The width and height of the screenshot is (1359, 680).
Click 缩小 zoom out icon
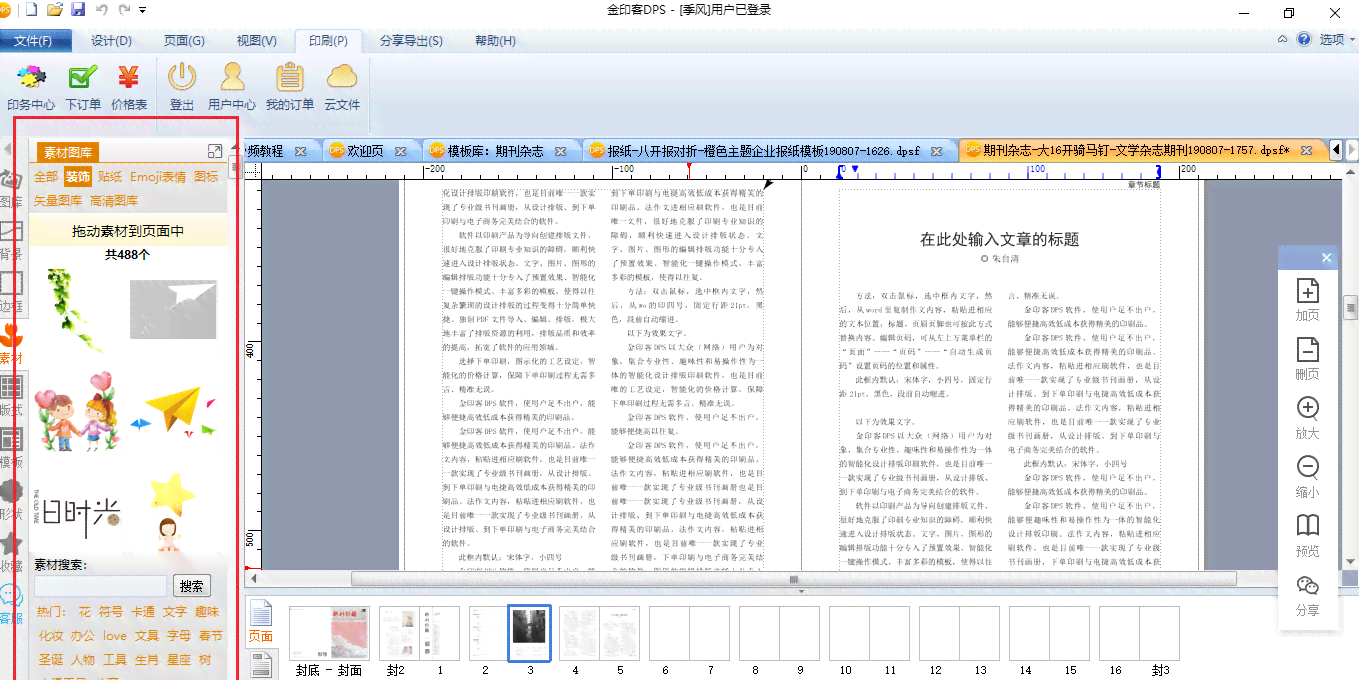tap(1307, 477)
